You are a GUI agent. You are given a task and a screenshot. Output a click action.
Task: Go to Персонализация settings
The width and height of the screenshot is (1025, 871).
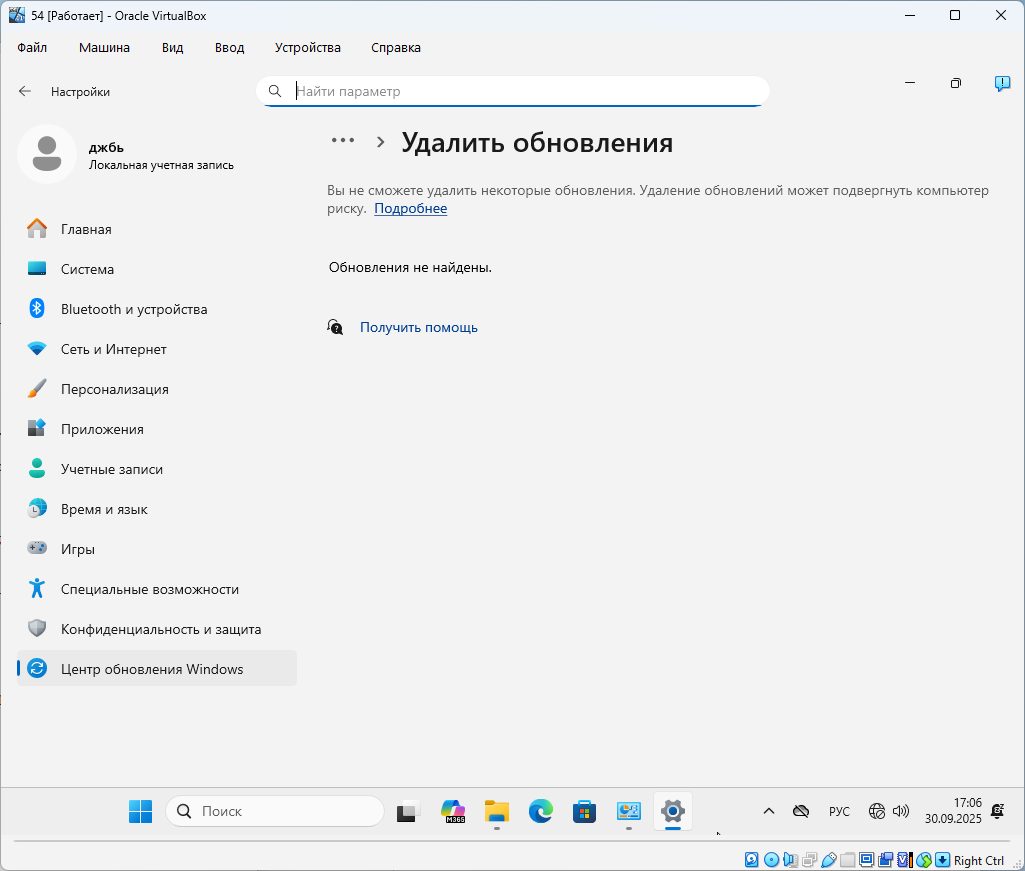pyautogui.click(x=114, y=389)
